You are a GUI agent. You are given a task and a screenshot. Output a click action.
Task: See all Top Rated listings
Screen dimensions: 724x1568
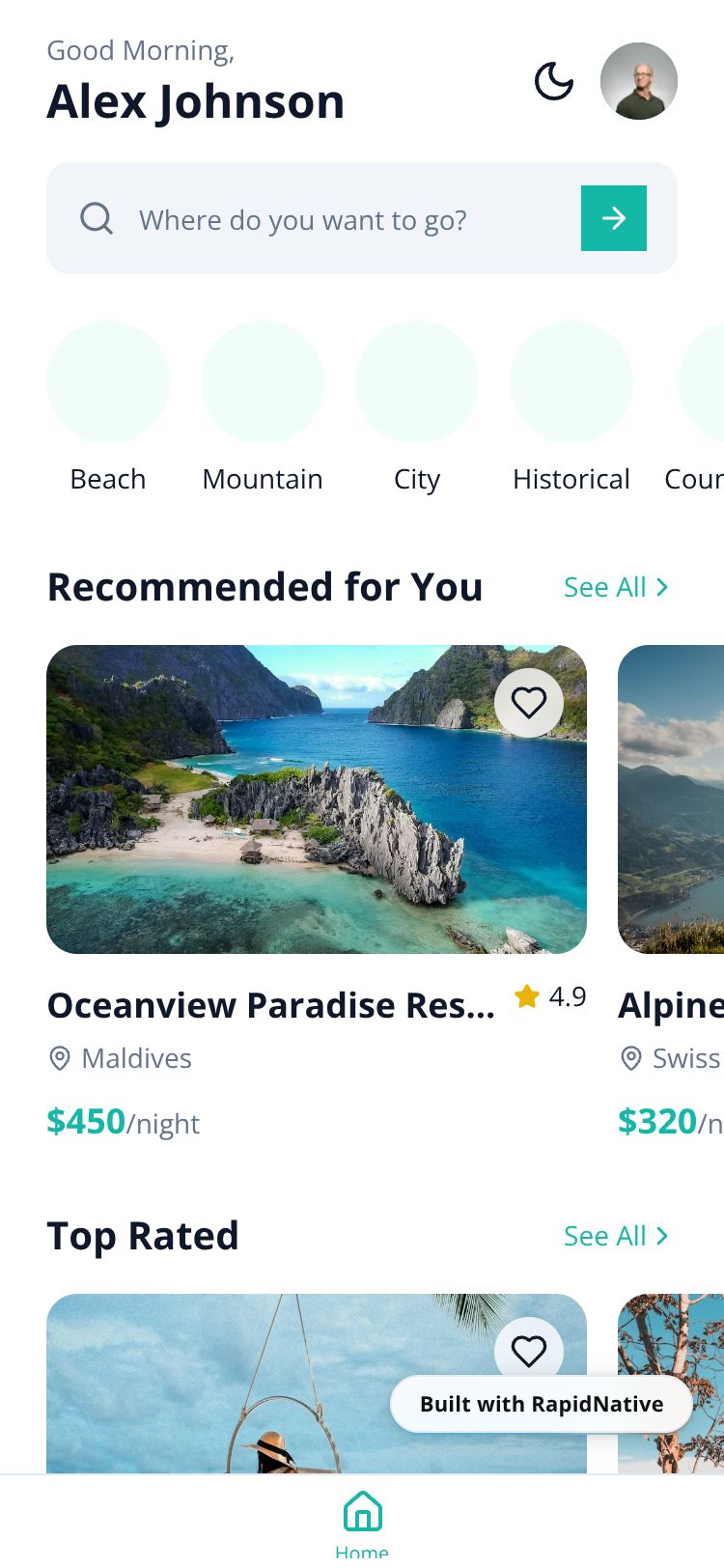point(605,1236)
